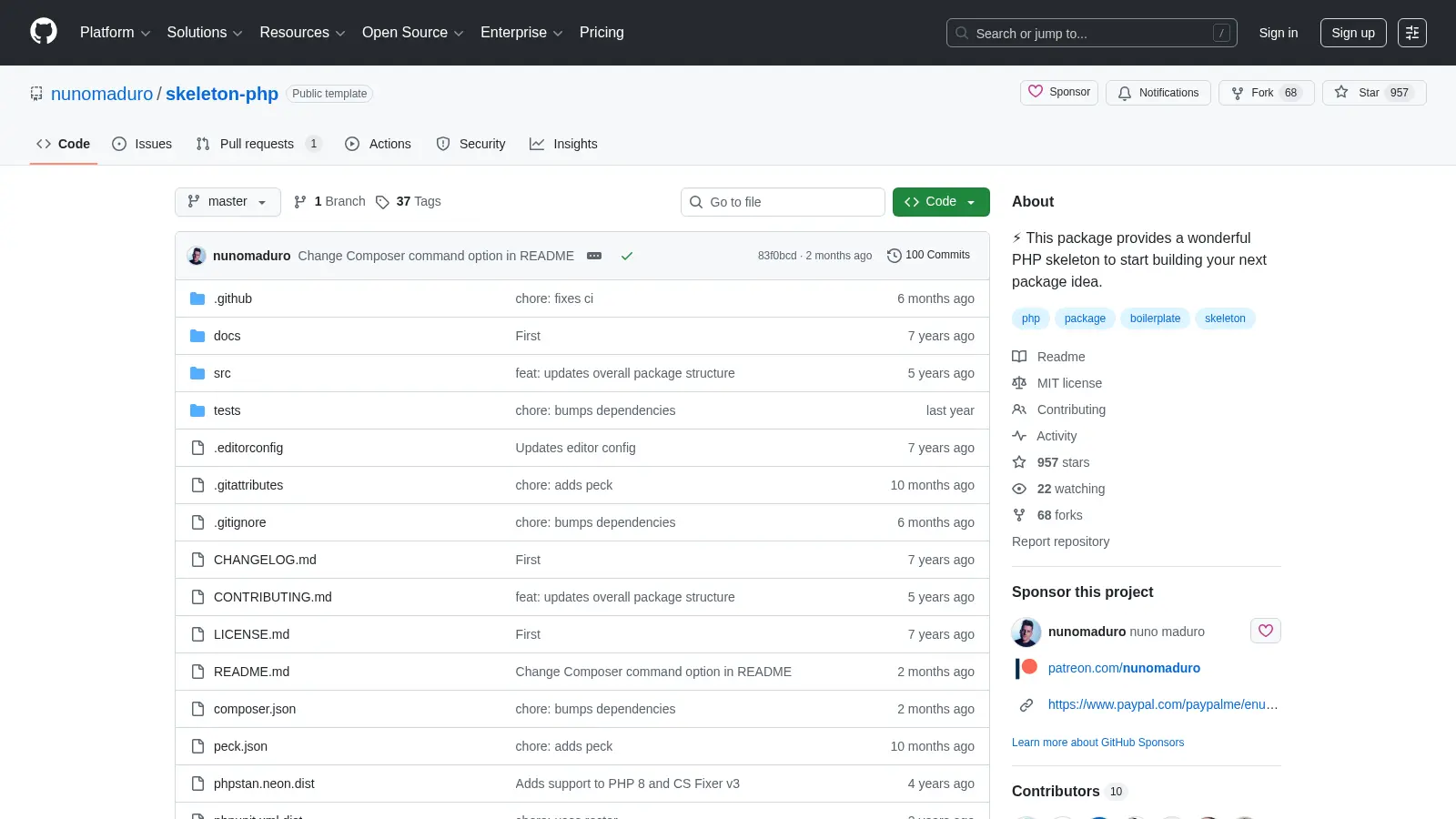Expand commit message ellipsis button
The height and width of the screenshot is (819, 1456).
pyautogui.click(x=594, y=256)
